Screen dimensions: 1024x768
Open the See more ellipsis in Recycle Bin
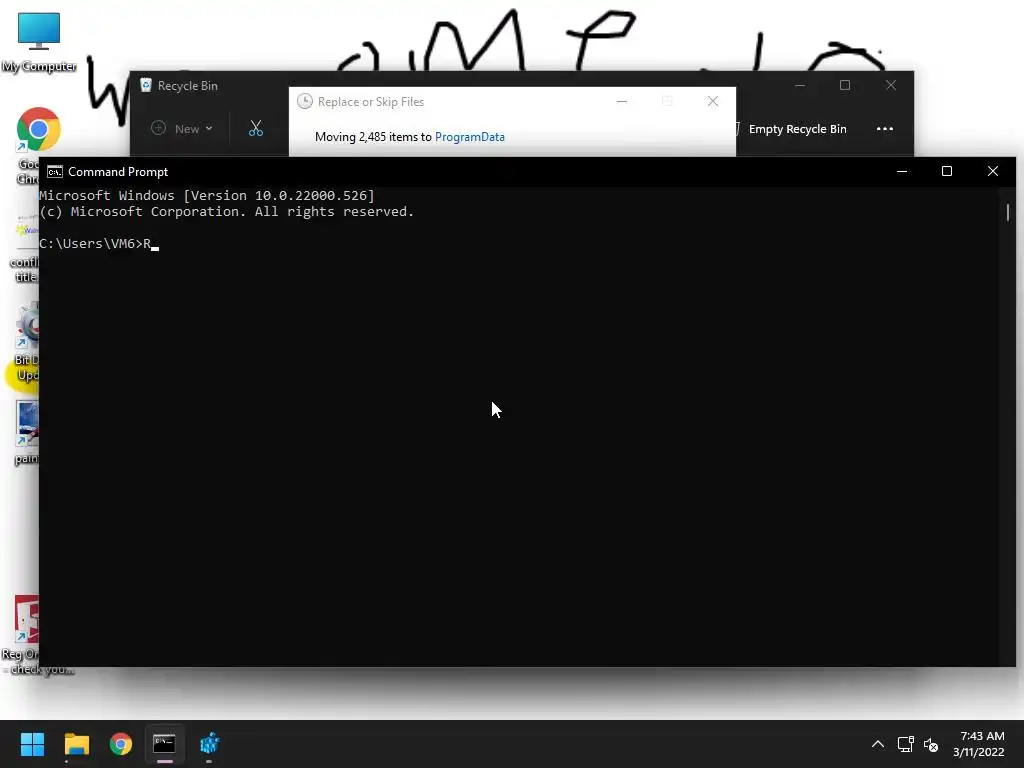[885, 129]
